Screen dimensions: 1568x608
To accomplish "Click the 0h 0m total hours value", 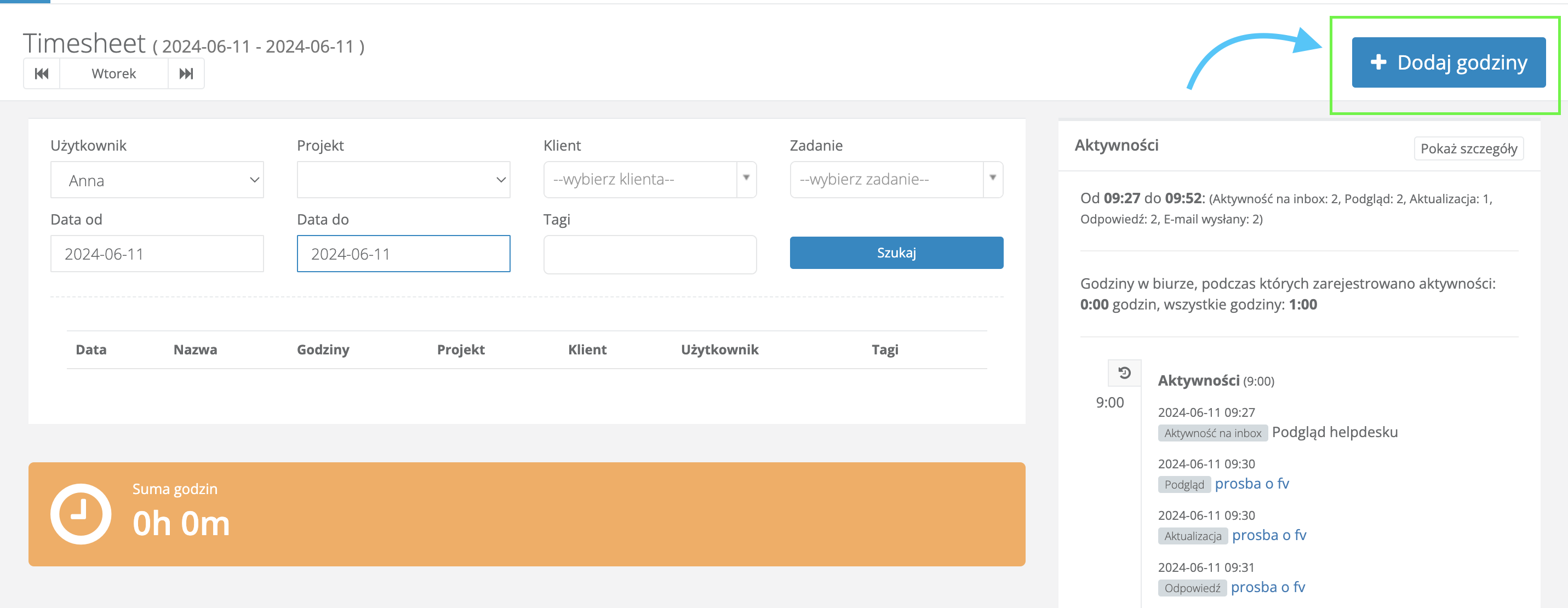I will 181,524.
